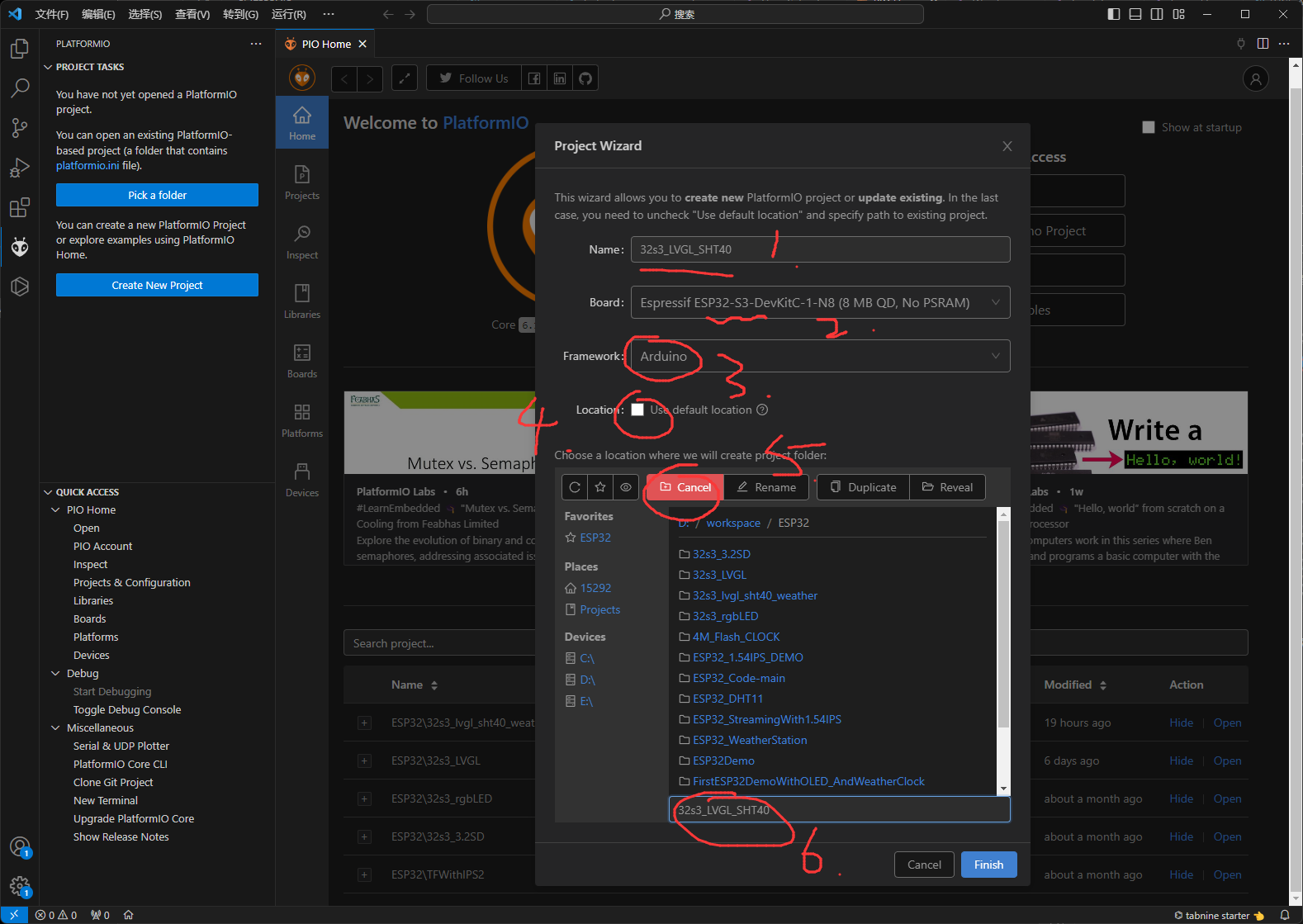The image size is (1303, 924).
Task: Open the Search view in activity bar
Action: click(x=20, y=88)
